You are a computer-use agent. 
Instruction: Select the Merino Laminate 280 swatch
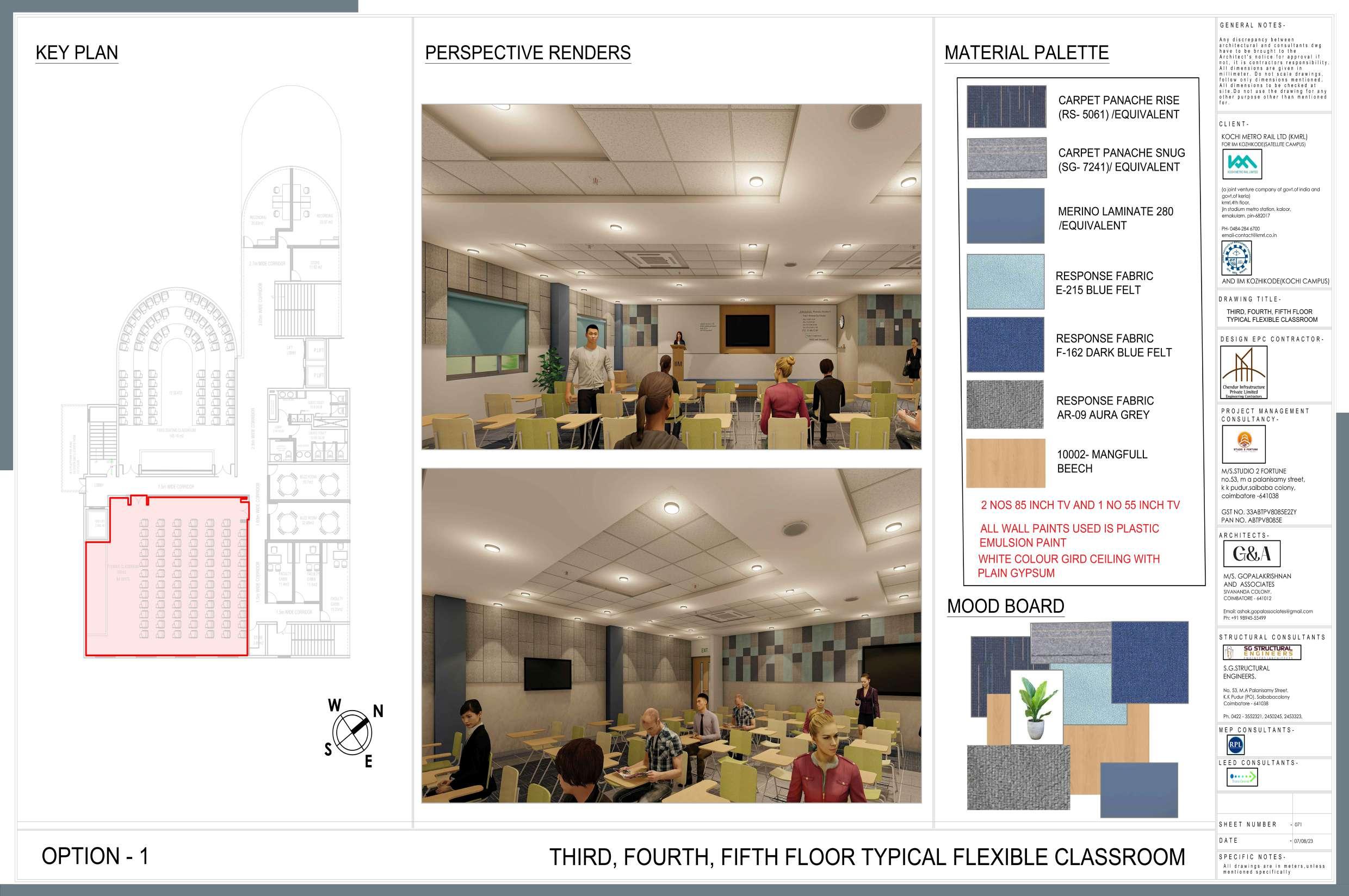pos(1005,215)
